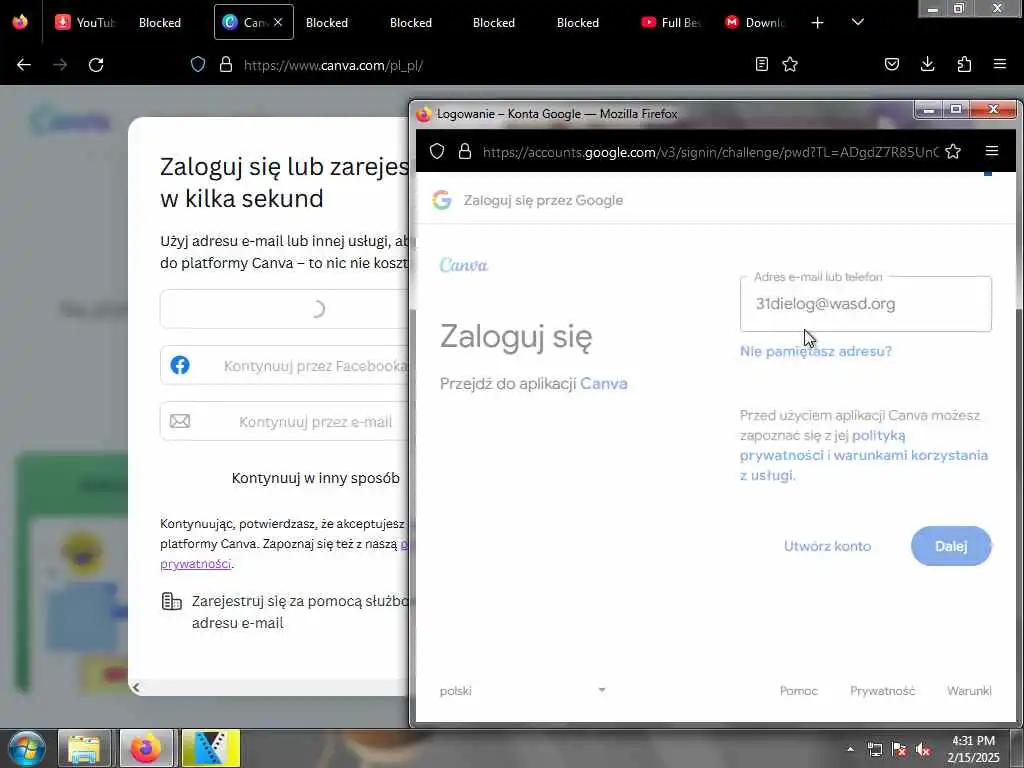Open the Extensions puzzle icon
Image resolution: width=1024 pixels, height=768 pixels.
point(964,64)
